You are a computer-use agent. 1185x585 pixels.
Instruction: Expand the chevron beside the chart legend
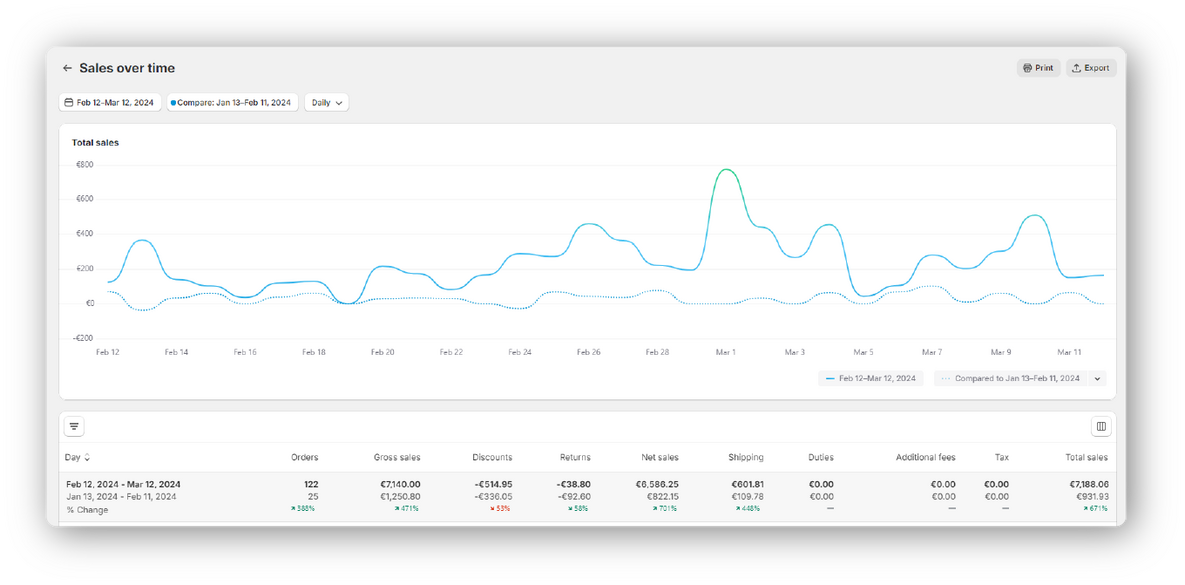(x=1097, y=378)
